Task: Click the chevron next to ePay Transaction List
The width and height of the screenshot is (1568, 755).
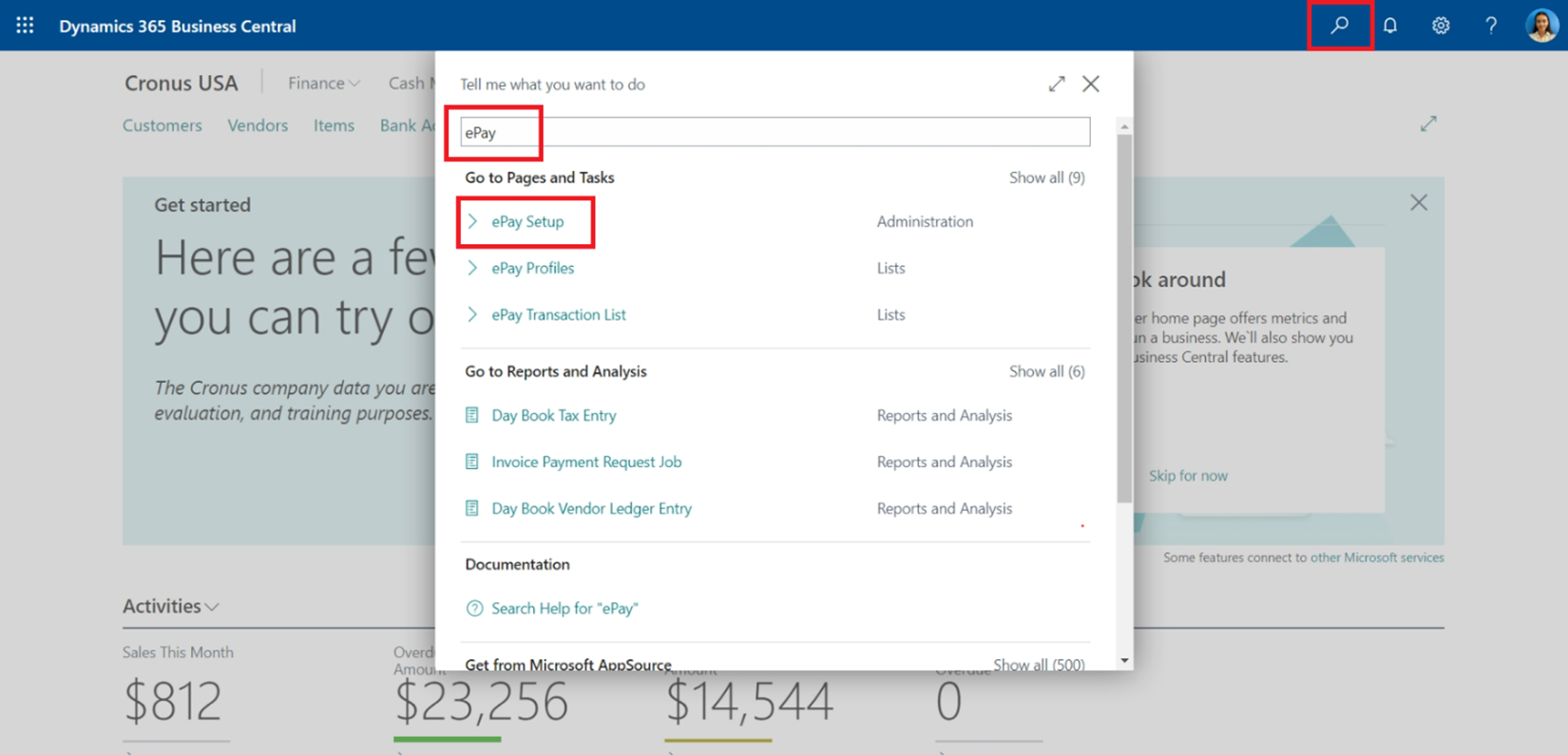Action: click(472, 314)
